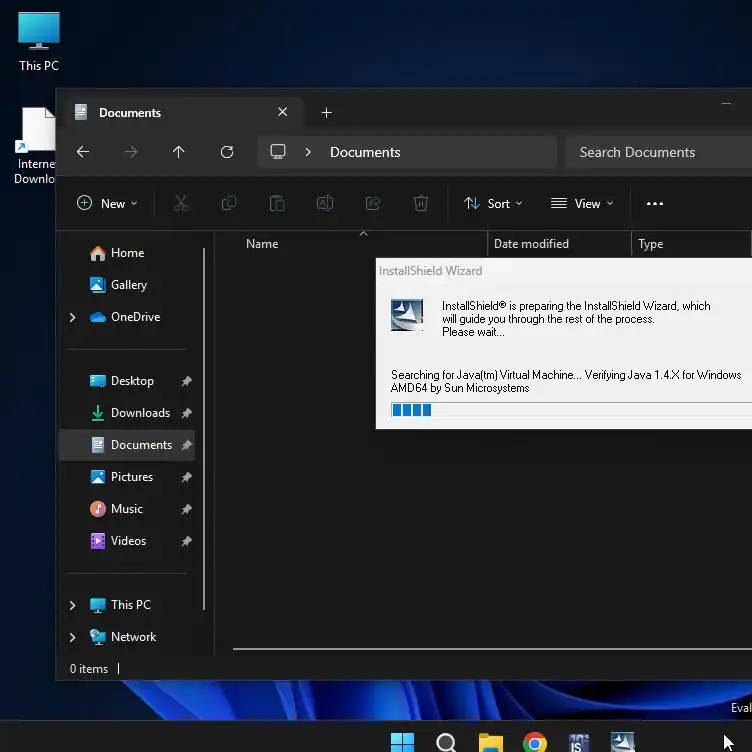
Task: Select Internet Download desktop shortcut
Action: 35,146
